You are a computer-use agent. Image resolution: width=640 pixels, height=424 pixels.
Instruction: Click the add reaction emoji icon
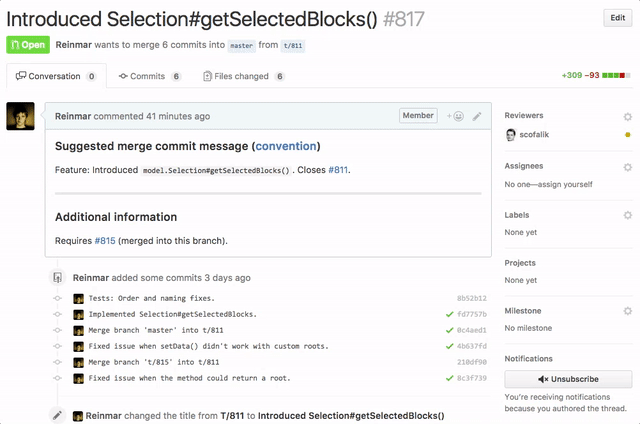coord(456,116)
